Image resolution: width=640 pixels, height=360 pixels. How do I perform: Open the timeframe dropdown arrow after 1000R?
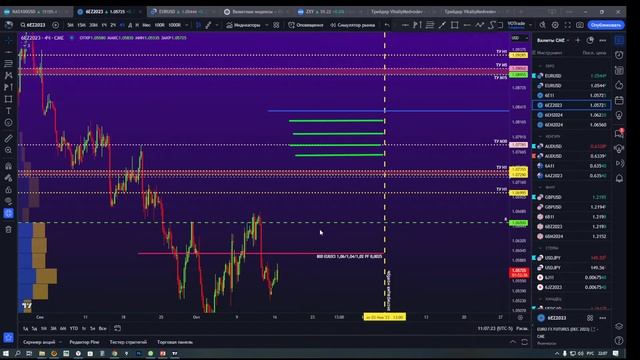[x=187, y=25]
